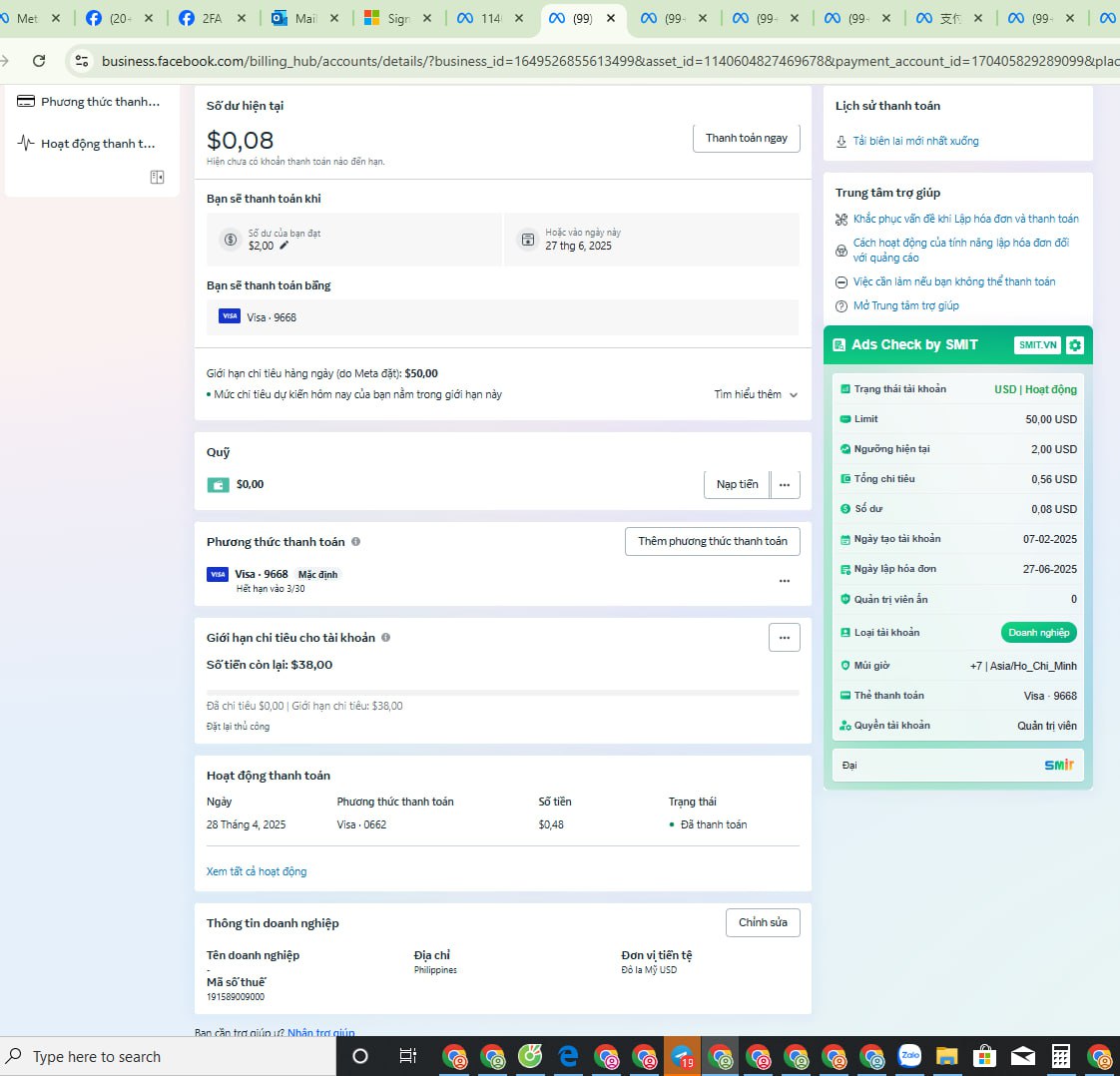This screenshot has height=1076, width=1120.
Task: Click the Nạp tiền button
Action: click(737, 484)
